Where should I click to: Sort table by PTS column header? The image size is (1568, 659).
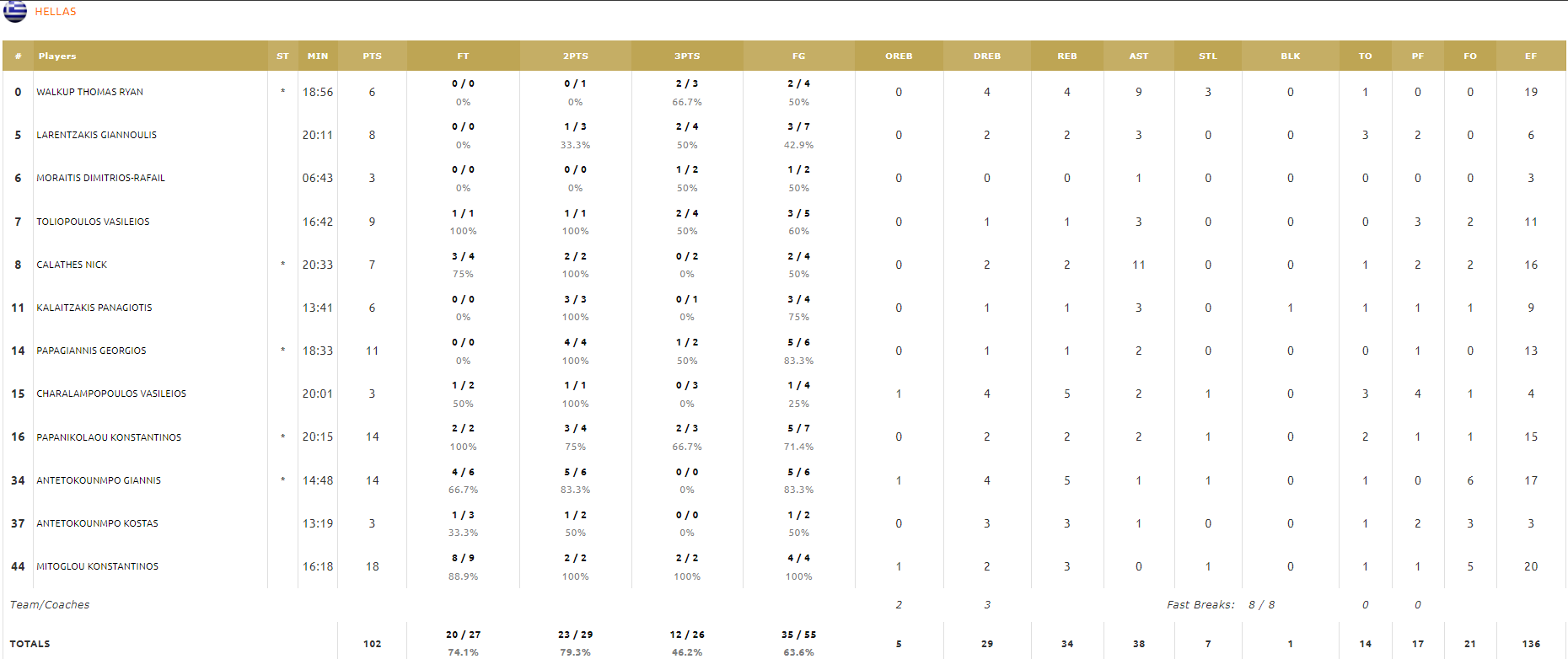tap(372, 56)
